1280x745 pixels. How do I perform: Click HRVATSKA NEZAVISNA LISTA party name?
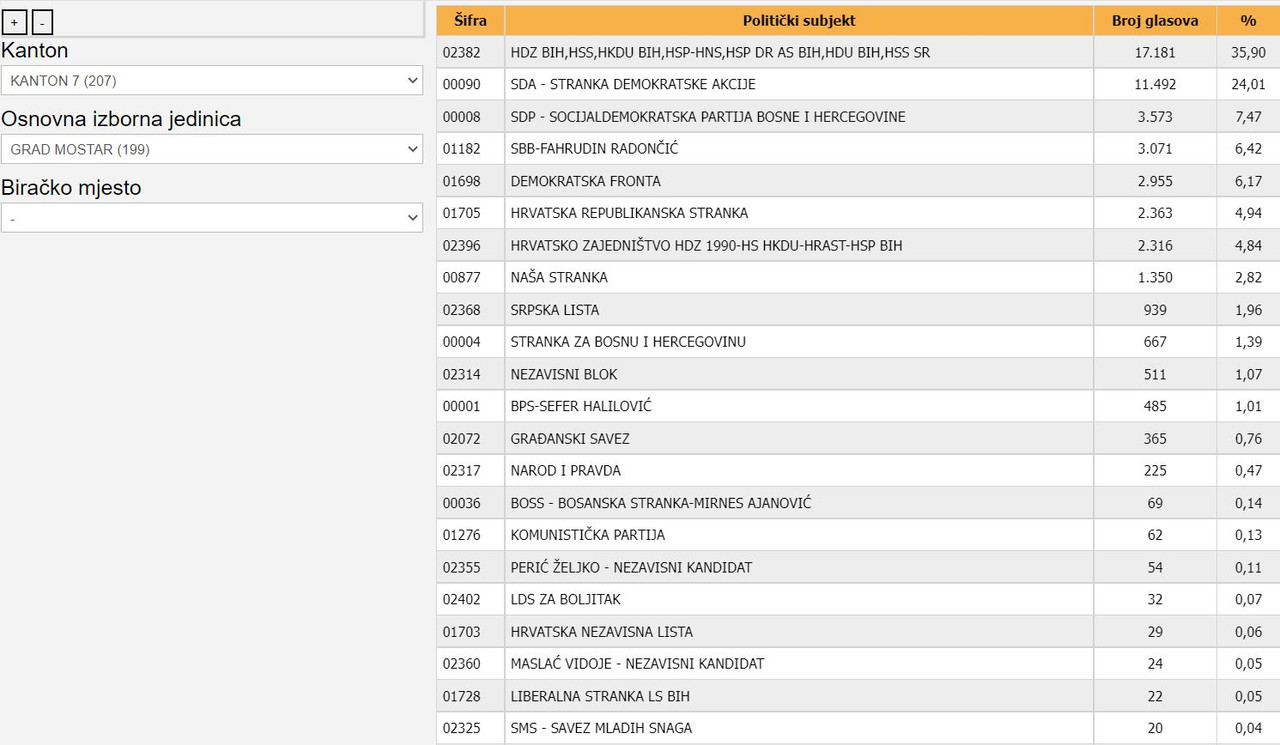coord(601,631)
